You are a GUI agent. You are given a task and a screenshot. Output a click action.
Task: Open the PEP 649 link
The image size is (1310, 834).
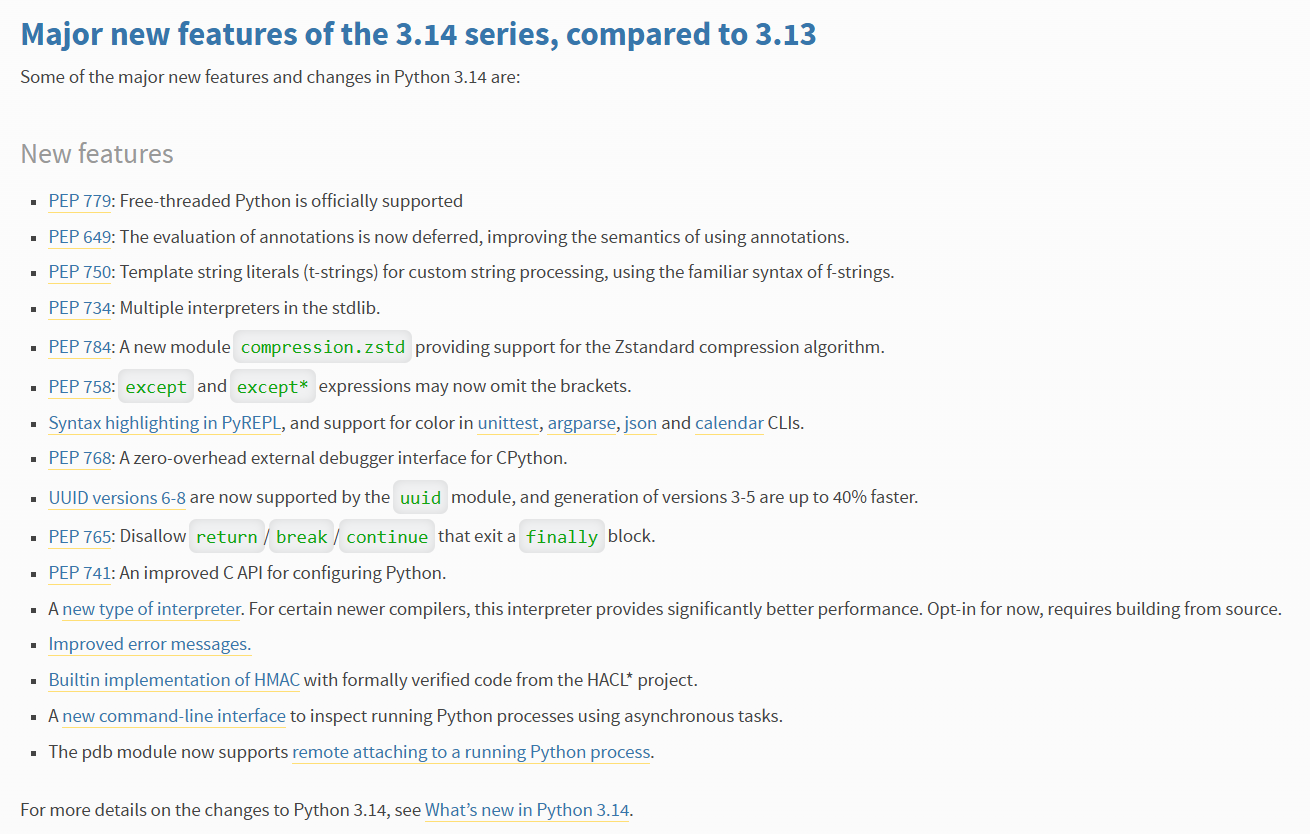coord(79,237)
